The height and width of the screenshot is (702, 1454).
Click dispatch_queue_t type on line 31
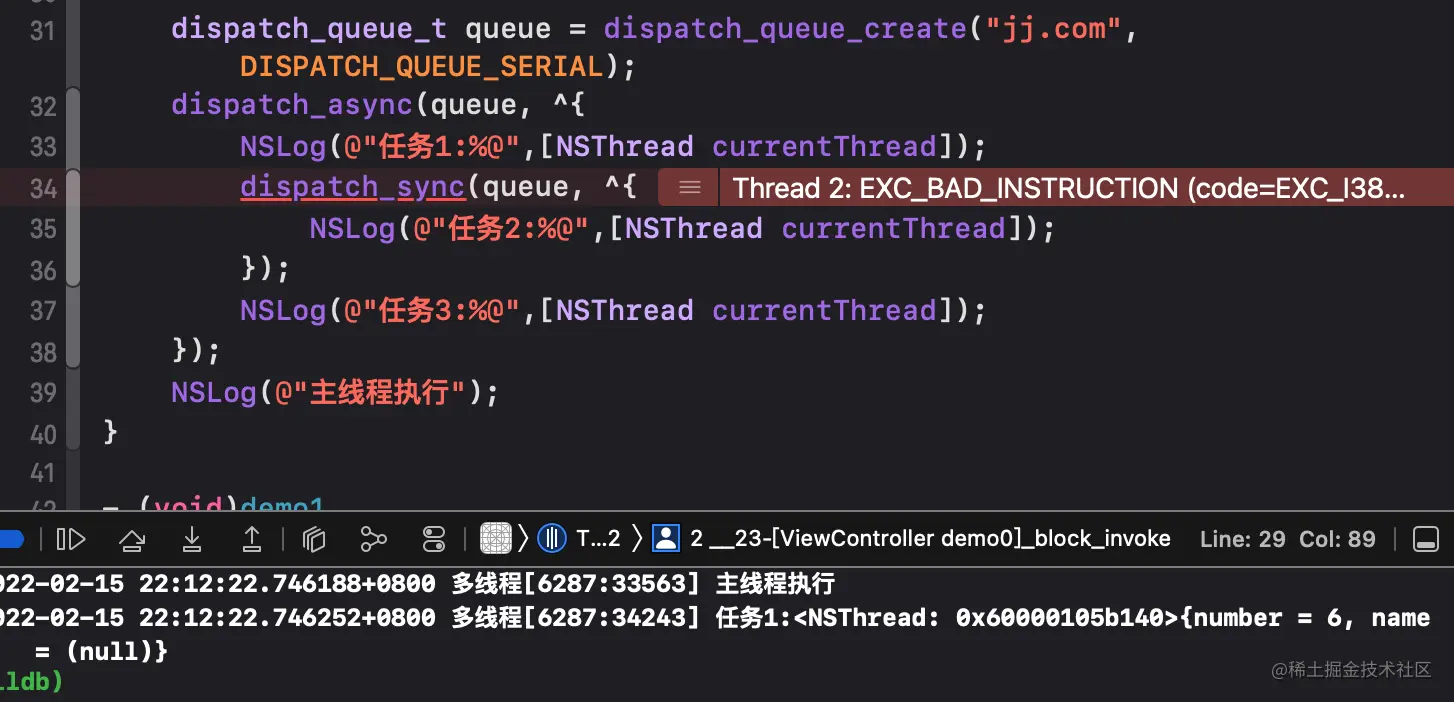pyautogui.click(x=309, y=28)
